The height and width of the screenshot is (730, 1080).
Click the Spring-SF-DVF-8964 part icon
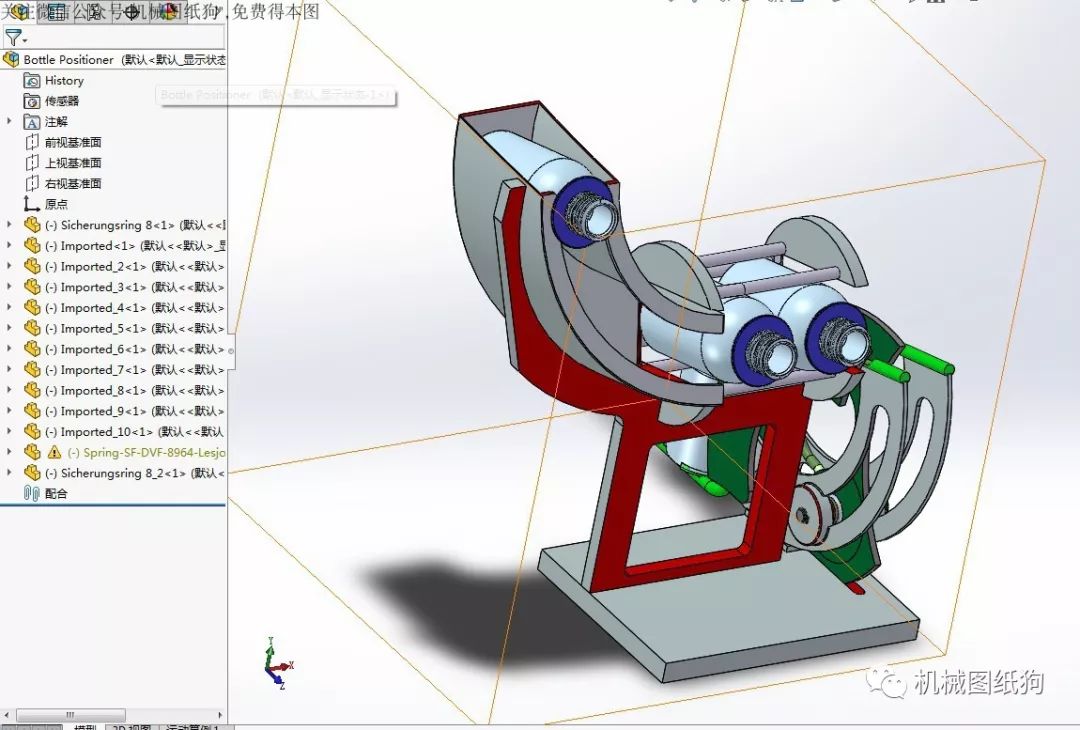point(32,452)
